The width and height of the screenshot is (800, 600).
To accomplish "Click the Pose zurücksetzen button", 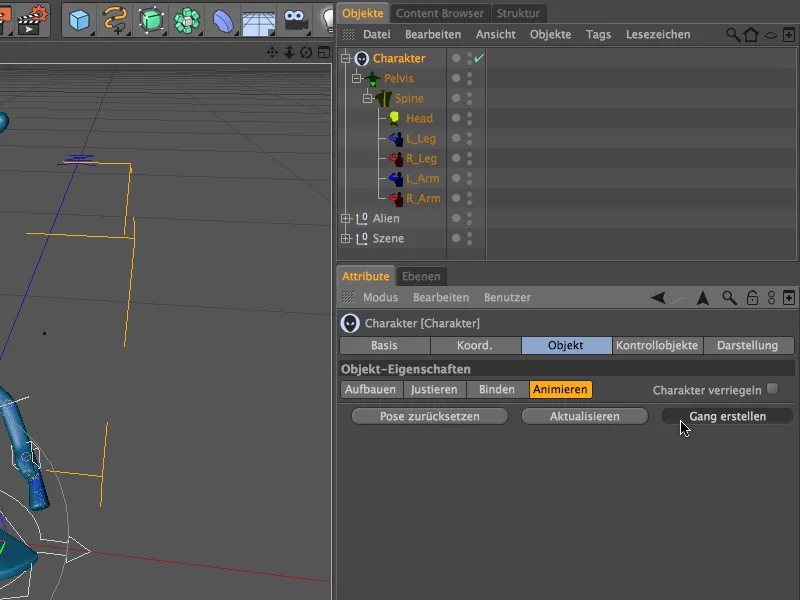I will 430,416.
